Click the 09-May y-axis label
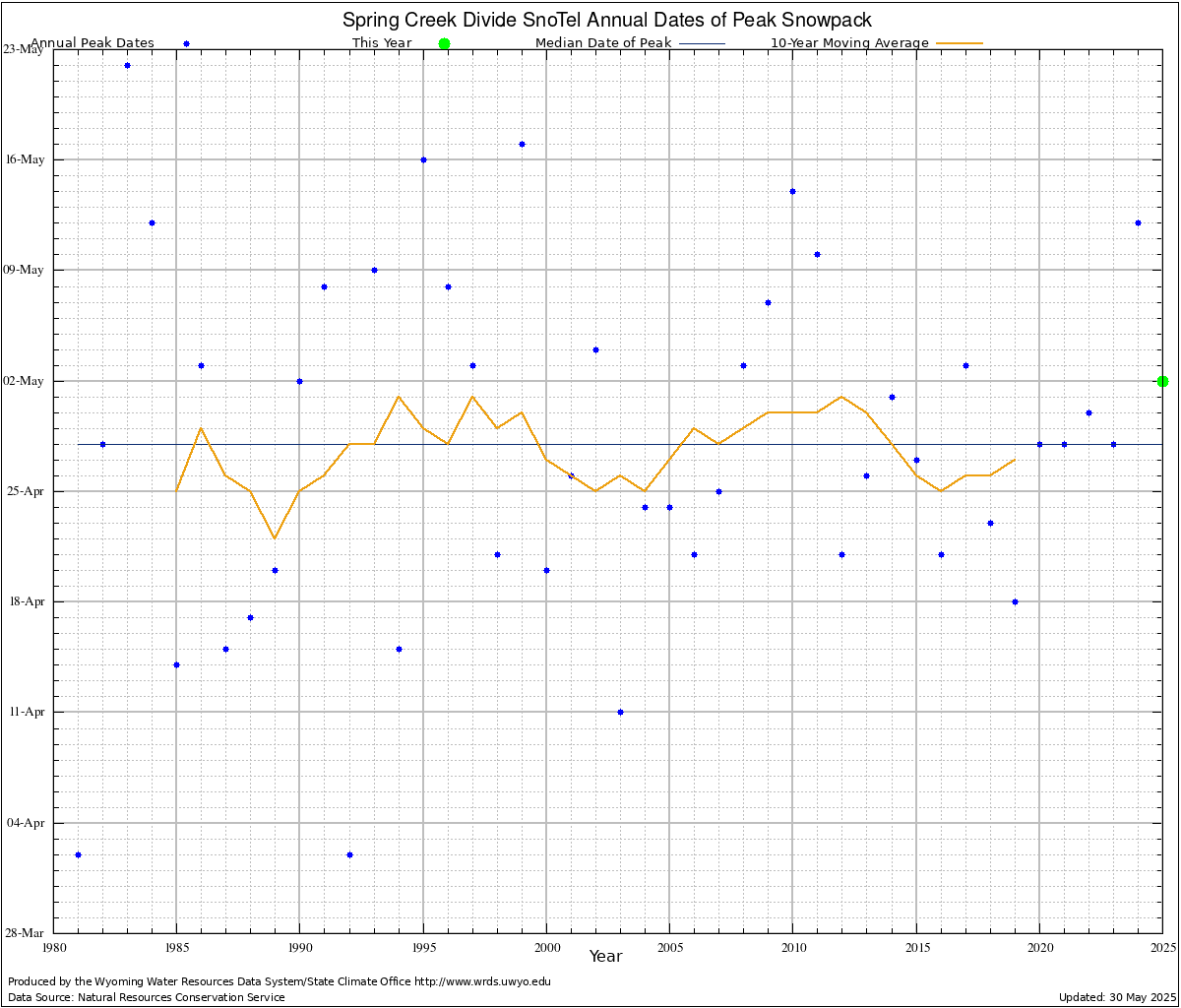 [x=24, y=270]
